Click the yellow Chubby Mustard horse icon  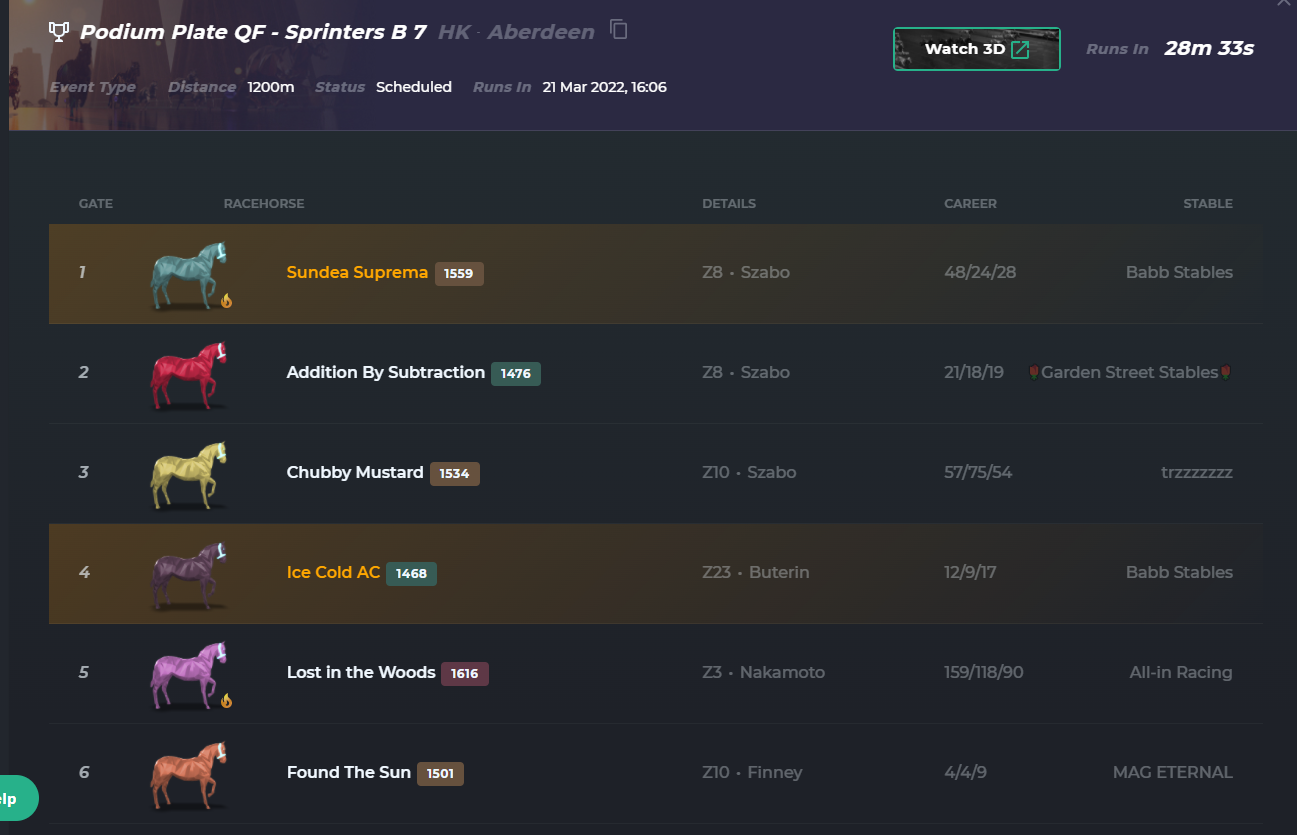[189, 476]
